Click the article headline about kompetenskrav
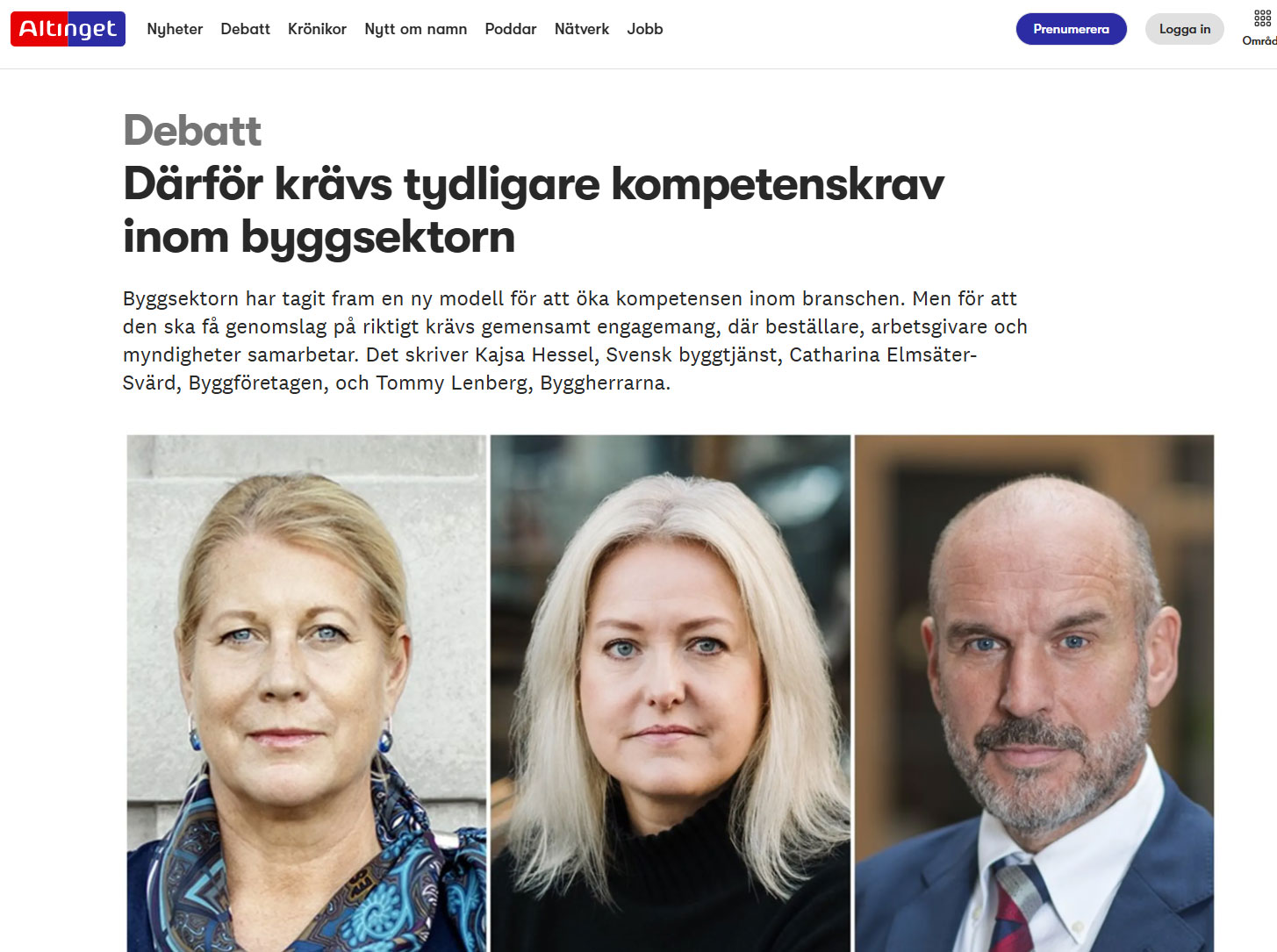Image resolution: width=1277 pixels, height=952 pixels. point(533,211)
